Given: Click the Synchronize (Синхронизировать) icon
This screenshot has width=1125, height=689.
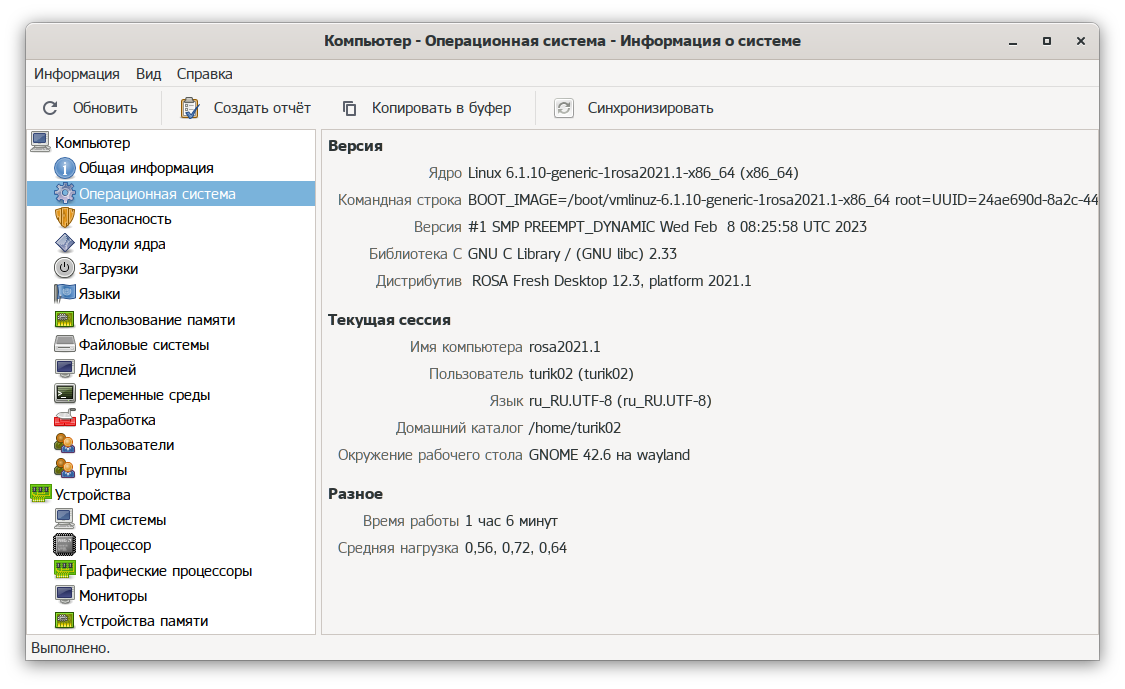Looking at the screenshot, I should pyautogui.click(x=565, y=108).
